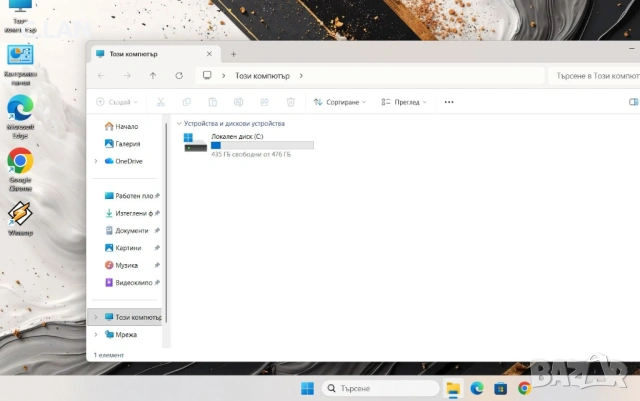Expand the OneDrive tree node chevron
Image resolution: width=640 pixels, height=401 pixels.
[x=96, y=161]
